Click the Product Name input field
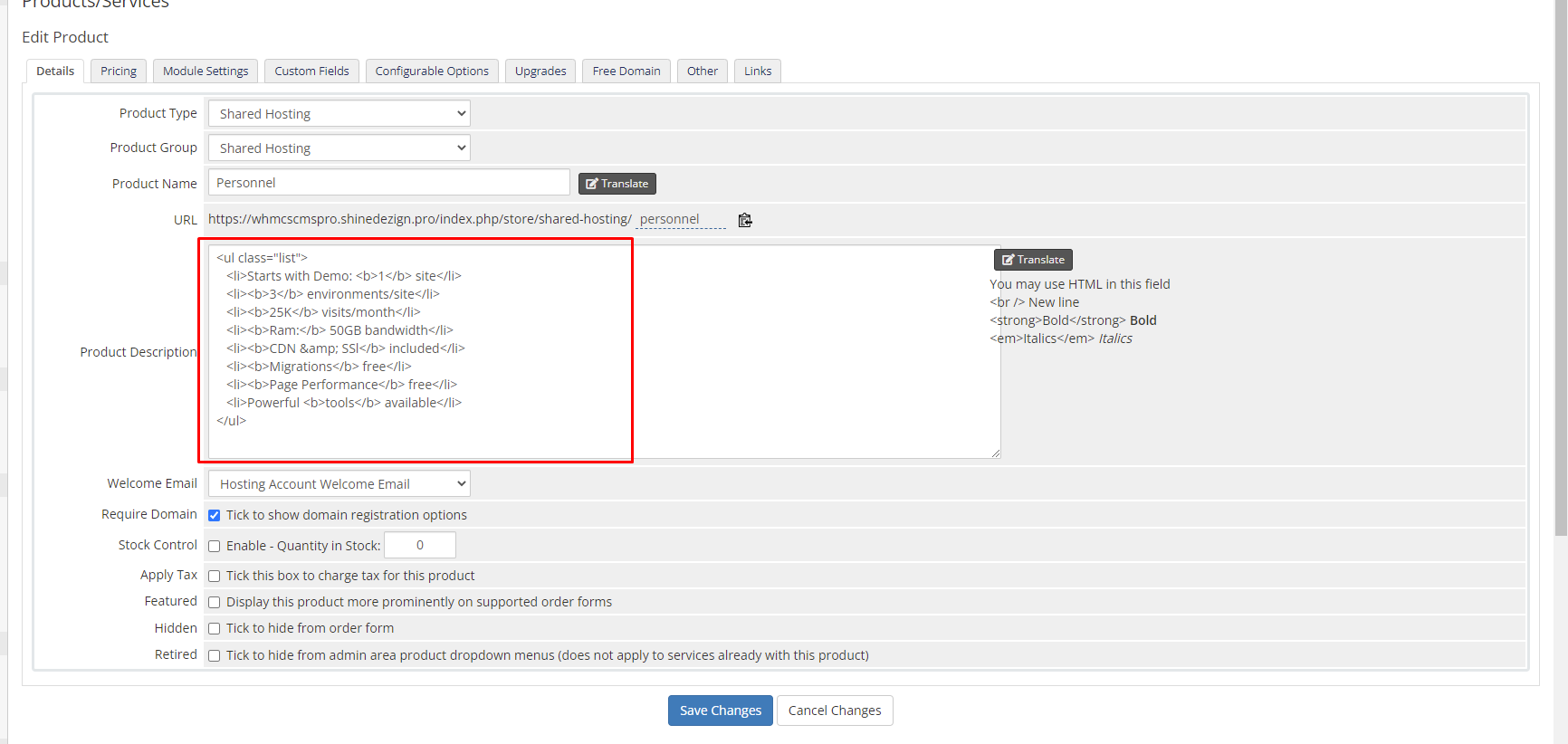 coord(389,183)
